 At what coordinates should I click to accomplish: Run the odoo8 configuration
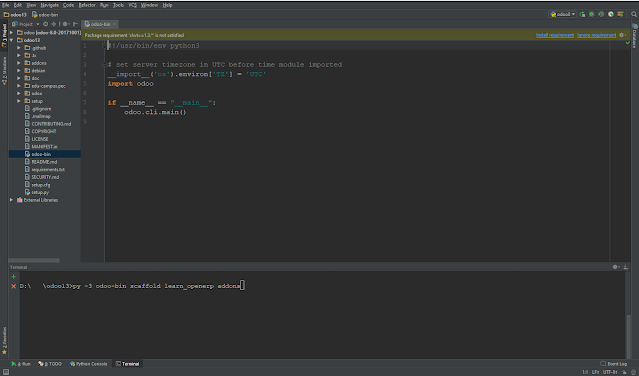pyautogui.click(x=582, y=14)
